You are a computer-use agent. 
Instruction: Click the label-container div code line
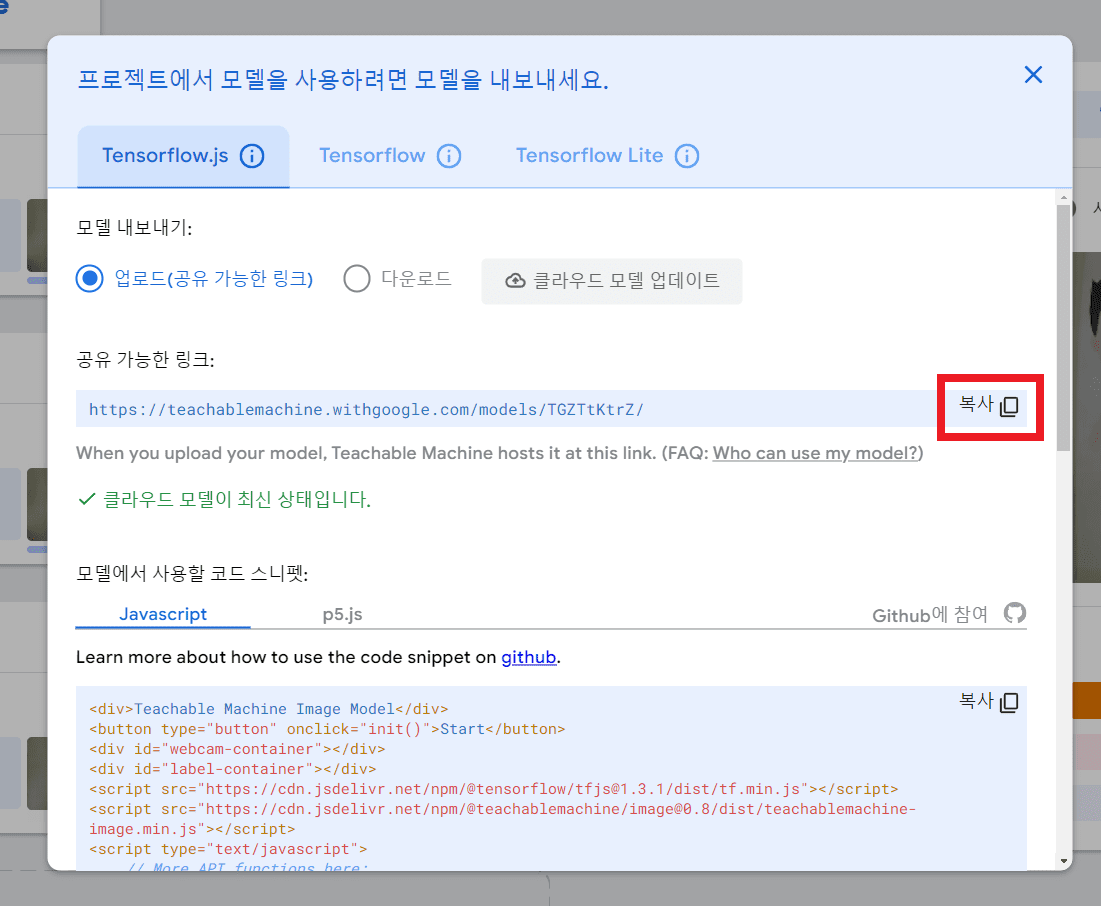click(x=232, y=769)
